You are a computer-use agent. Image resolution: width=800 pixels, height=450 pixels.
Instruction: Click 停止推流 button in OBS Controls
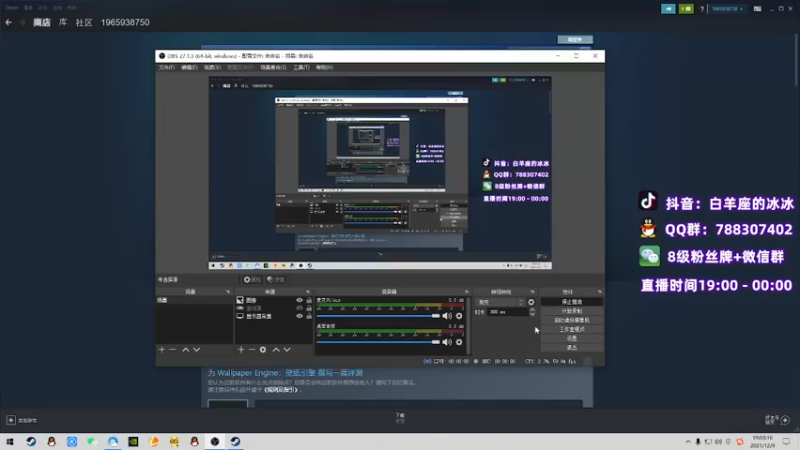coord(571,302)
